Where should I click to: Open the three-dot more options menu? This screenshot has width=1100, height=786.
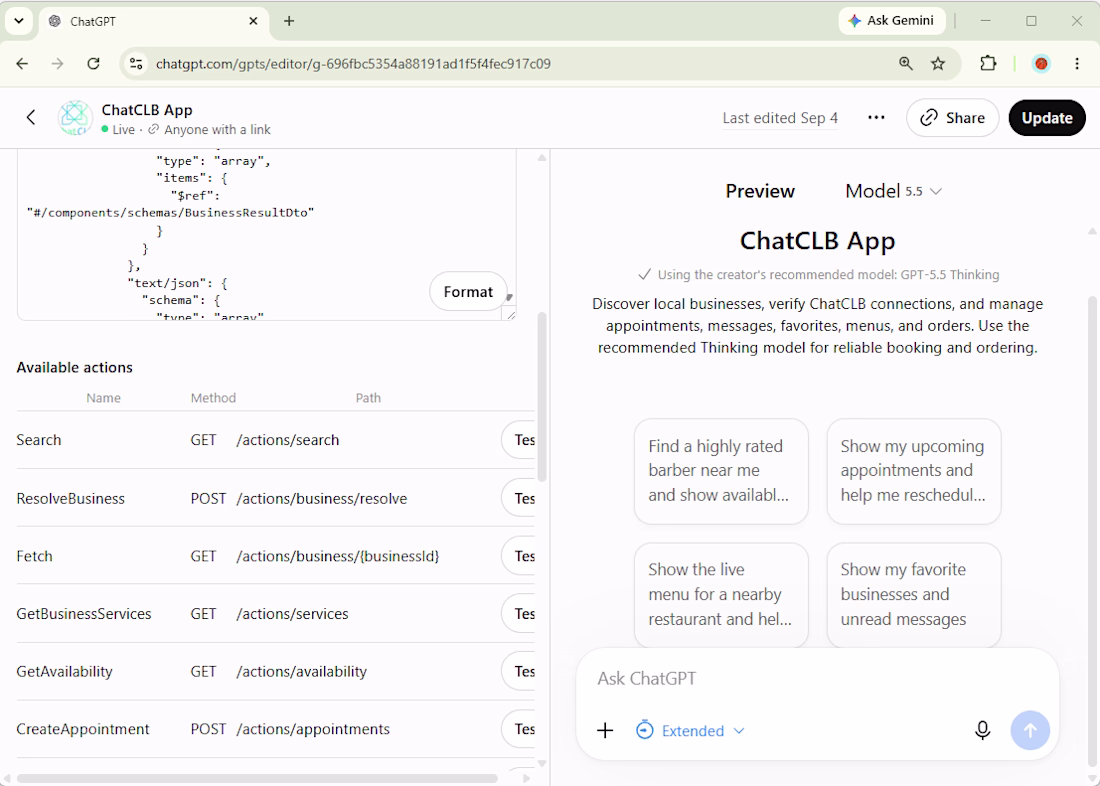(x=876, y=118)
